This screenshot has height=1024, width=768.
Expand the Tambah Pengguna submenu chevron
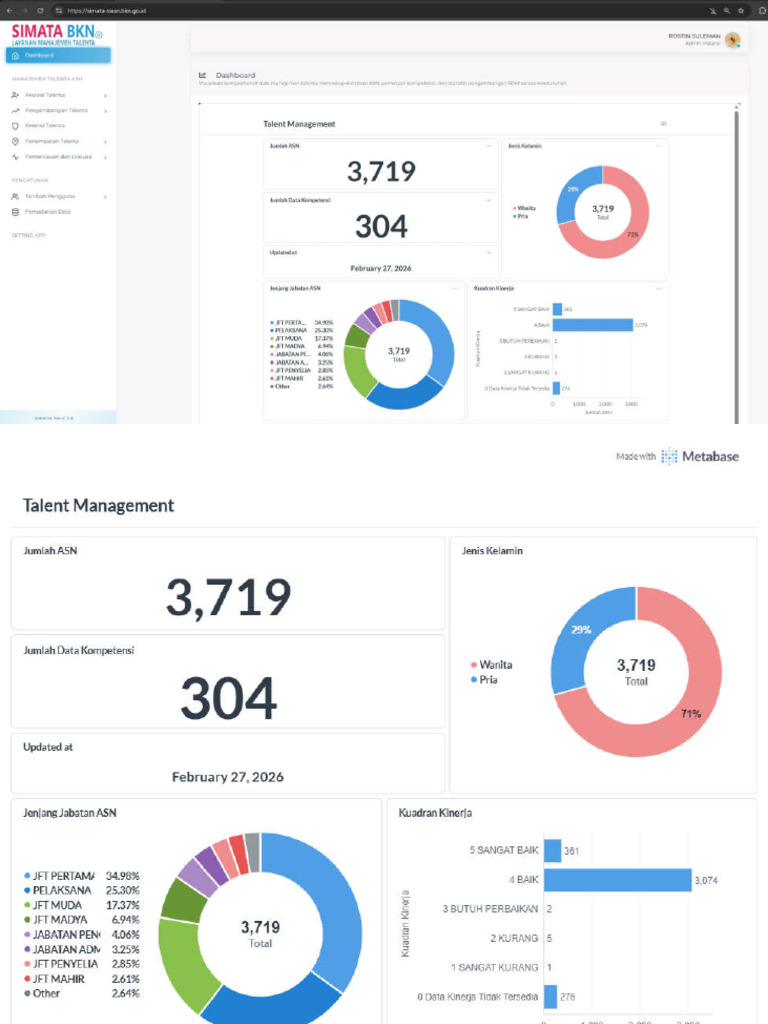pyautogui.click(x=105, y=197)
